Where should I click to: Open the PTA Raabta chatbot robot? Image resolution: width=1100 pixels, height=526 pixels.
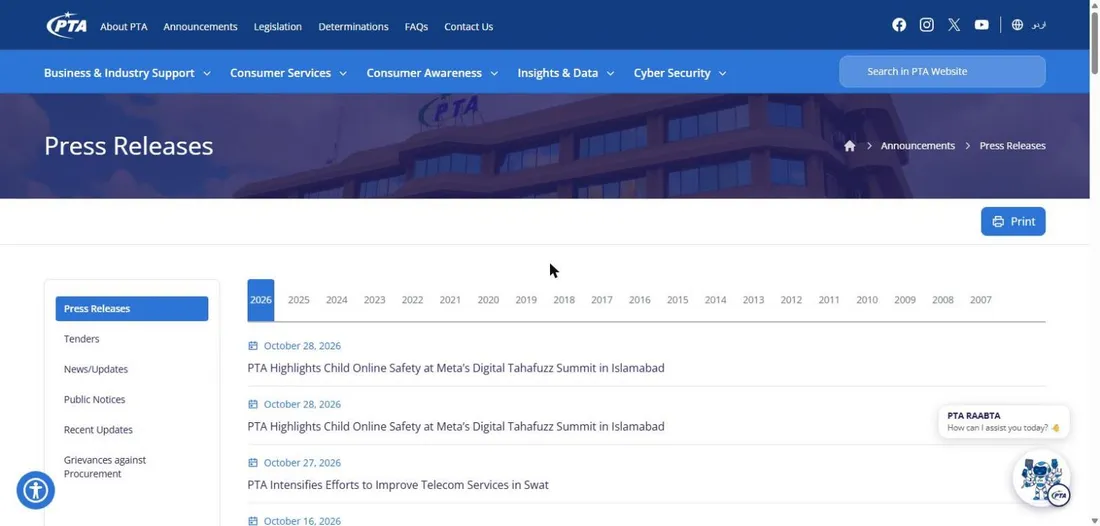pyautogui.click(x=1042, y=478)
